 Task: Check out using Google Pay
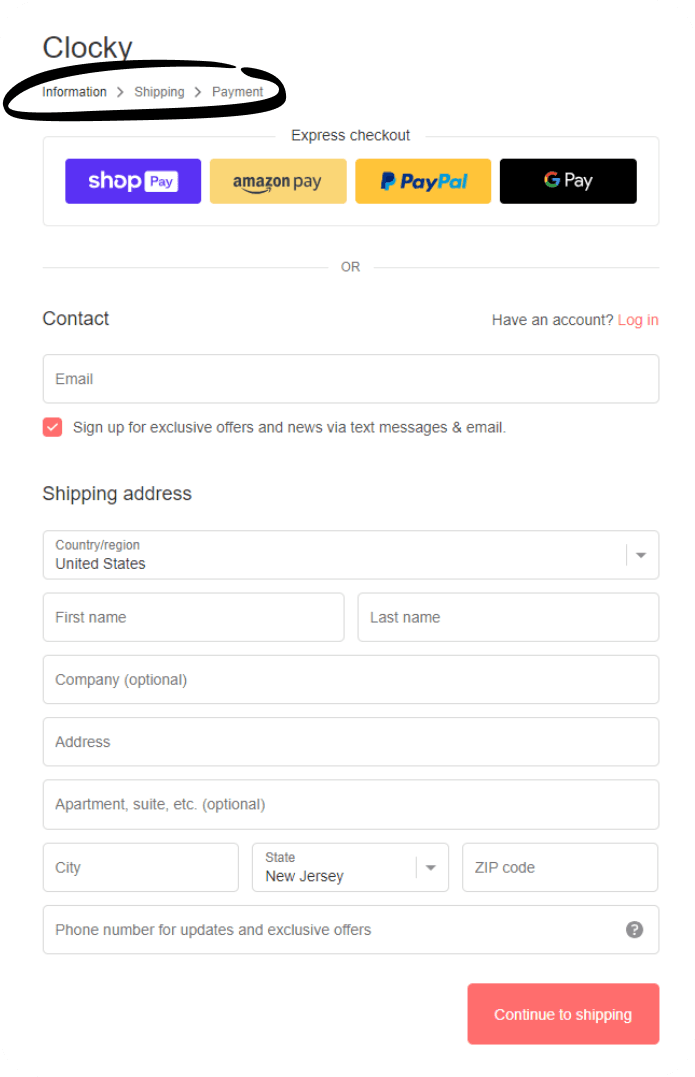pyautogui.click(x=568, y=181)
